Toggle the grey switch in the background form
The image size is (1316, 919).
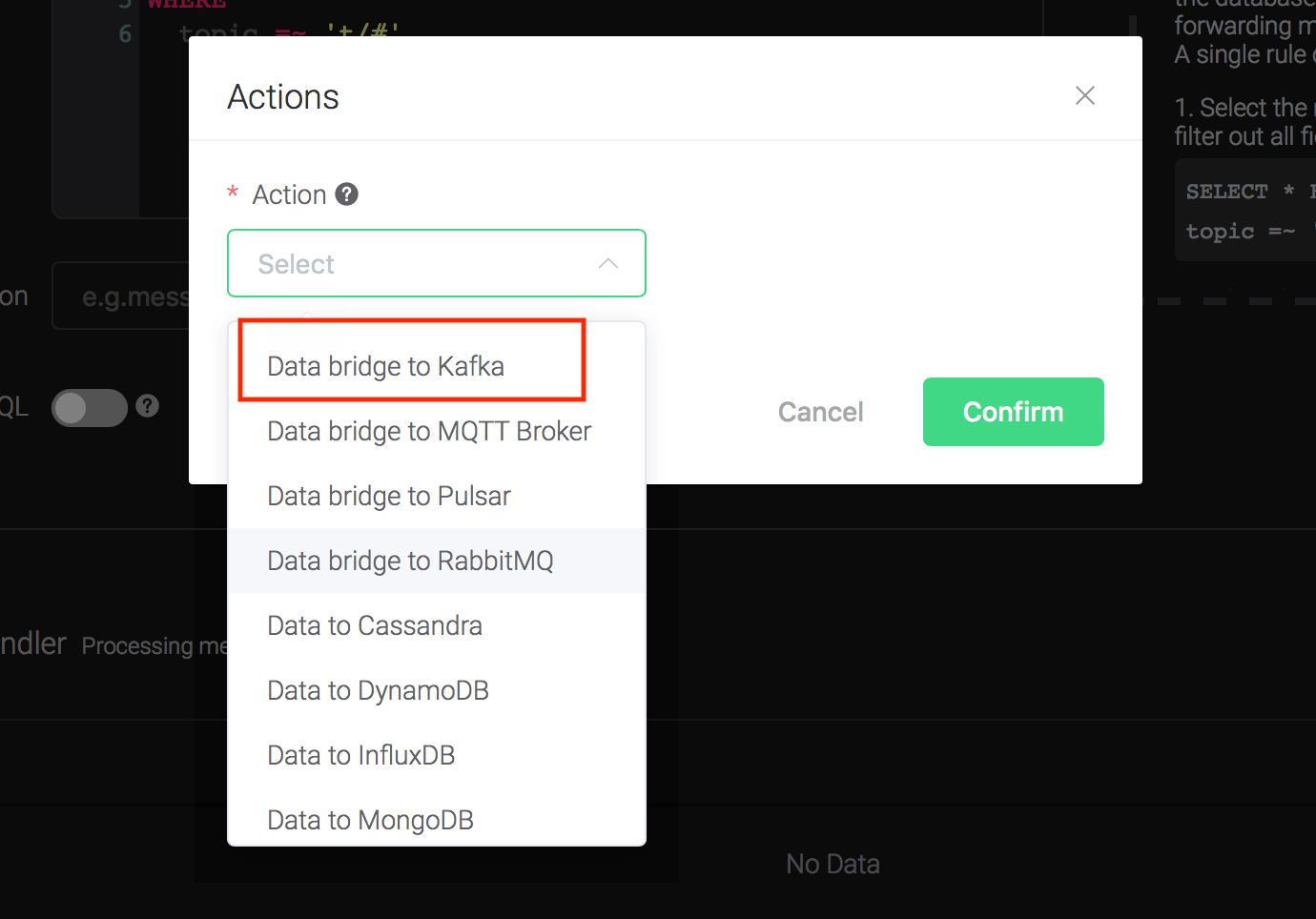point(89,408)
